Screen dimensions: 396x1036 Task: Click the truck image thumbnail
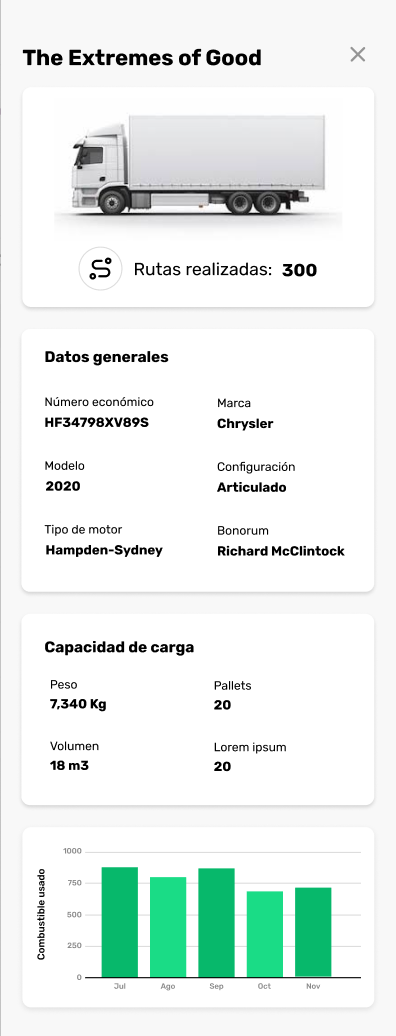[x=198, y=168]
